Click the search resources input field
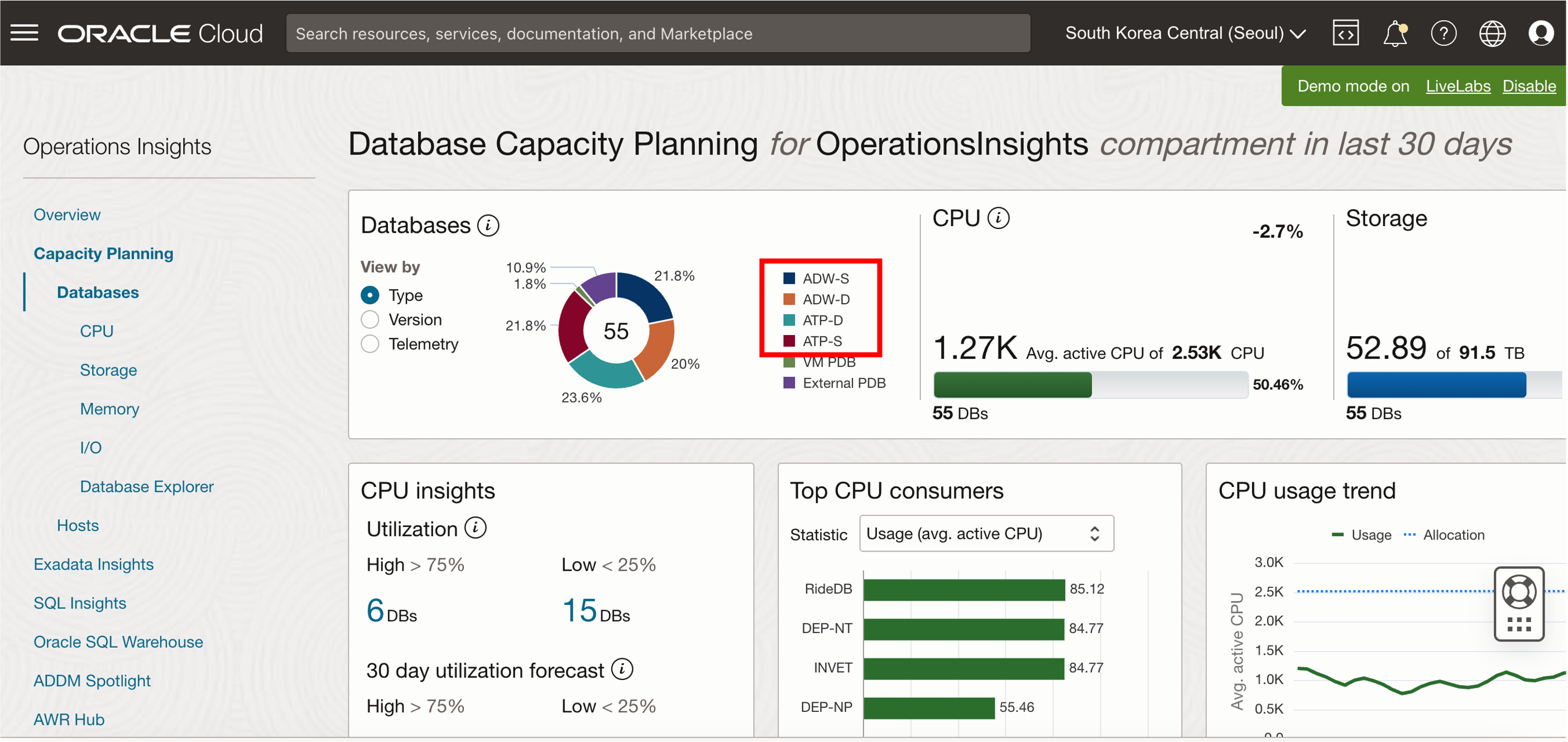 (x=658, y=33)
